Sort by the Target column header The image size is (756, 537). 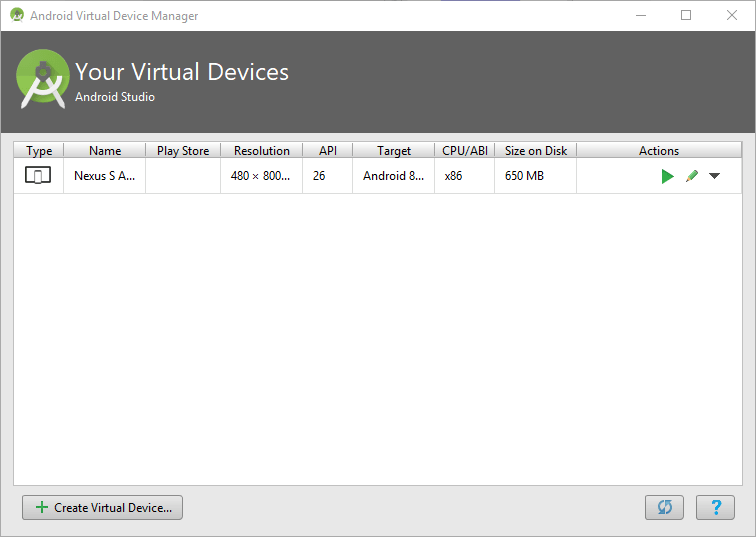click(393, 150)
